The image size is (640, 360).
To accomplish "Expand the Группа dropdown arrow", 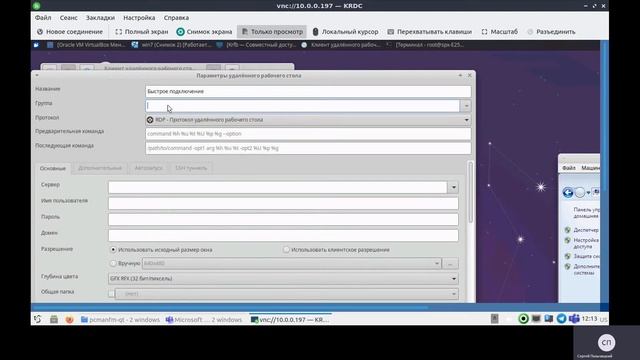I will [x=466, y=106].
